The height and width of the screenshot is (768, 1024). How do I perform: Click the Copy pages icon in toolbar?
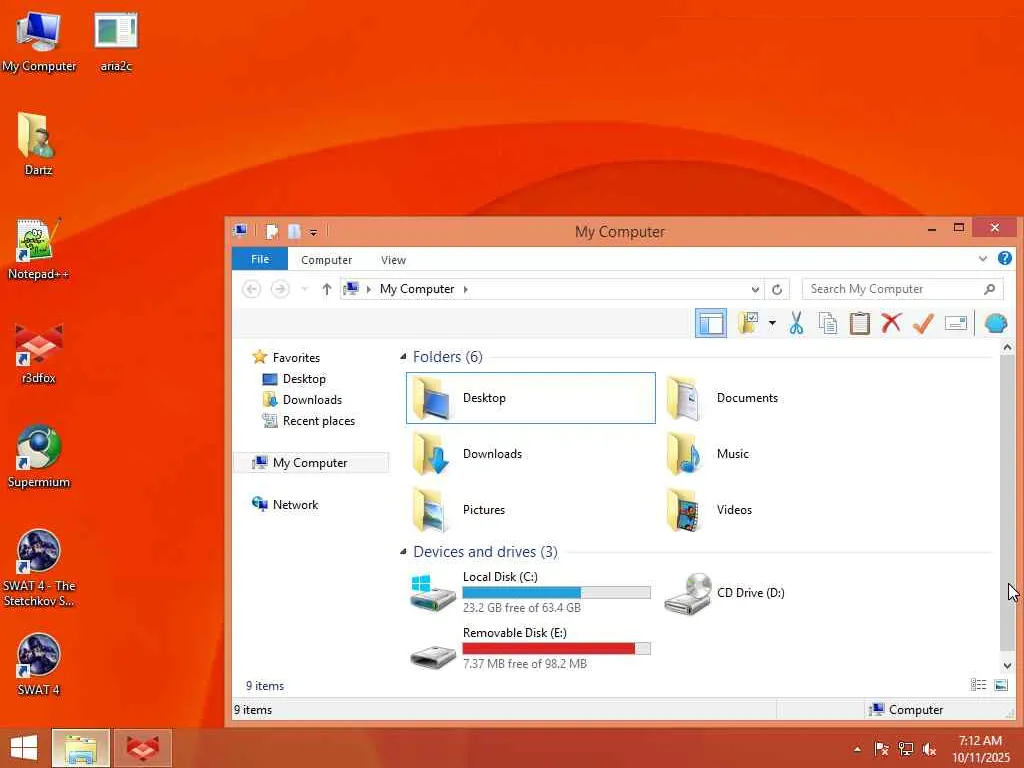pyautogui.click(x=828, y=323)
